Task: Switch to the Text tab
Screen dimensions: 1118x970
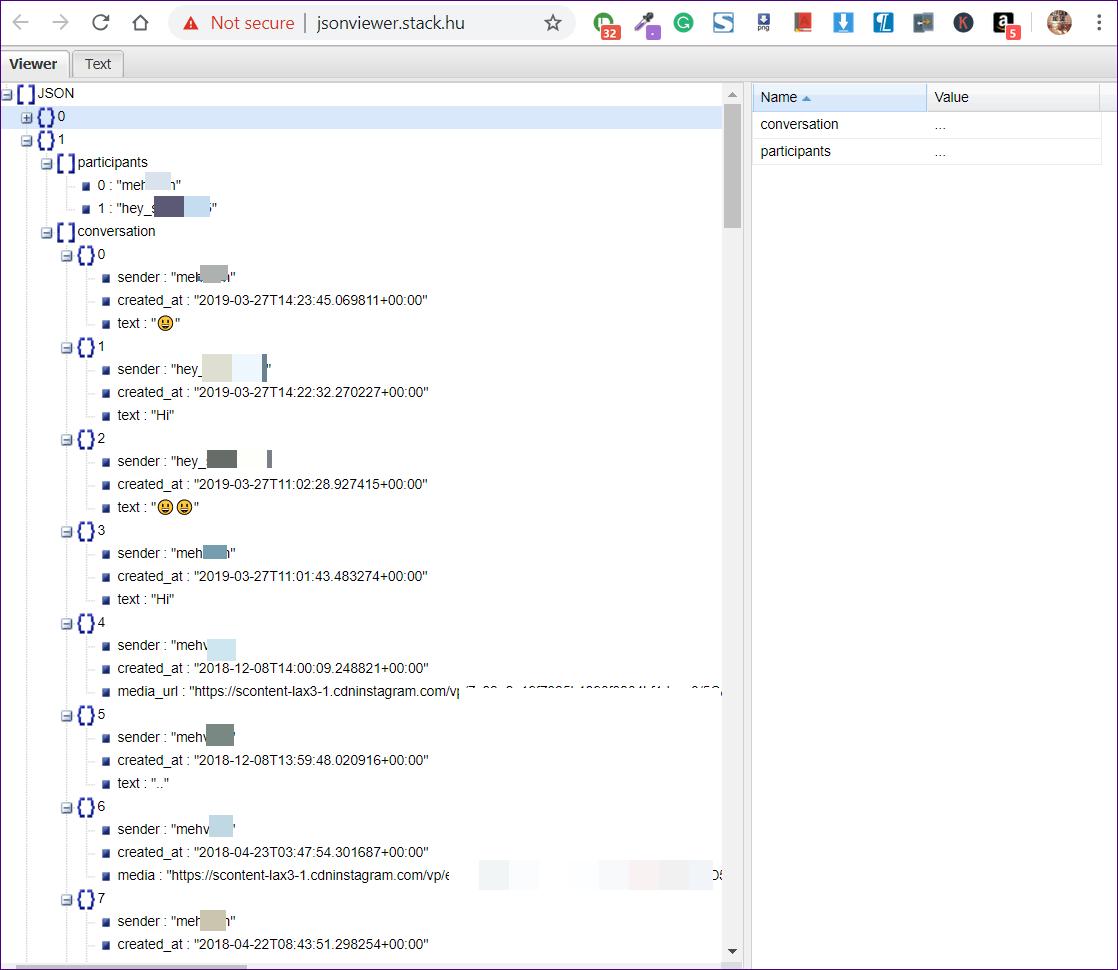Action: [98, 64]
